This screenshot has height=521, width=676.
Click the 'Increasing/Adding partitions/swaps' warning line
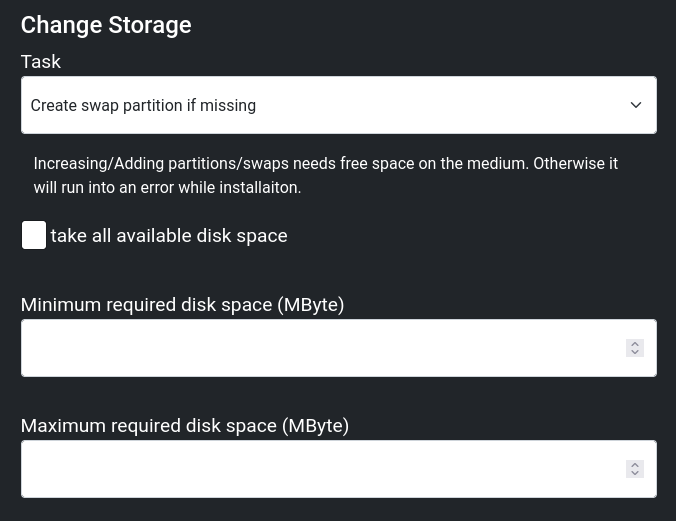click(x=325, y=163)
